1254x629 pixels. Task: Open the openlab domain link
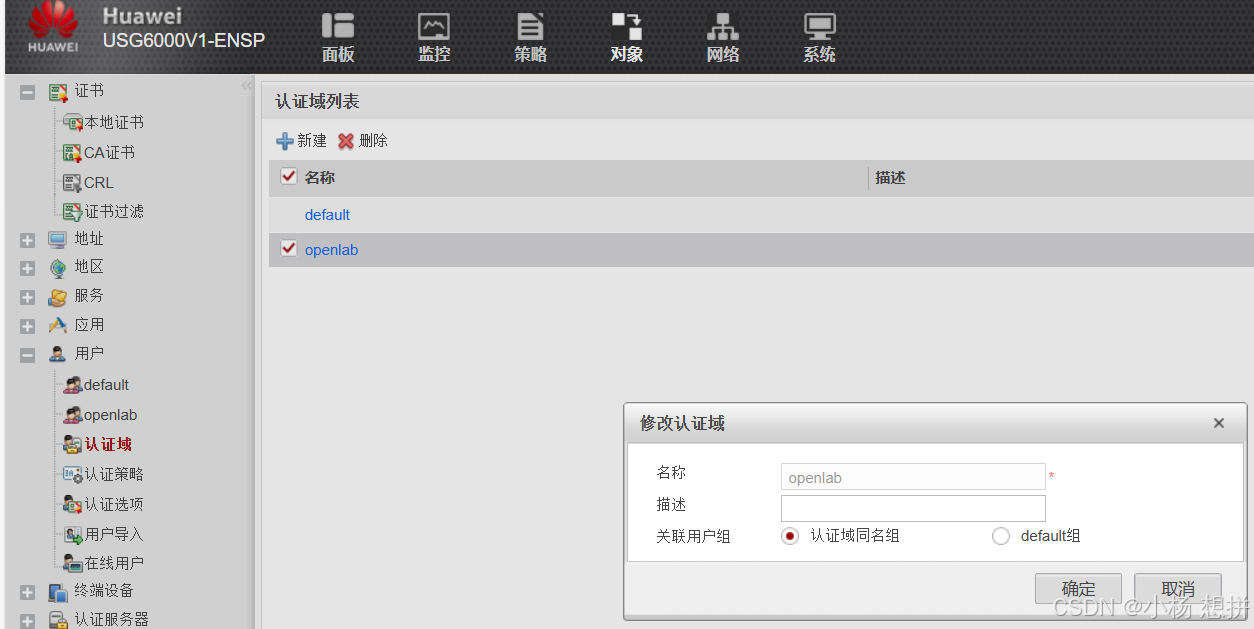point(331,250)
